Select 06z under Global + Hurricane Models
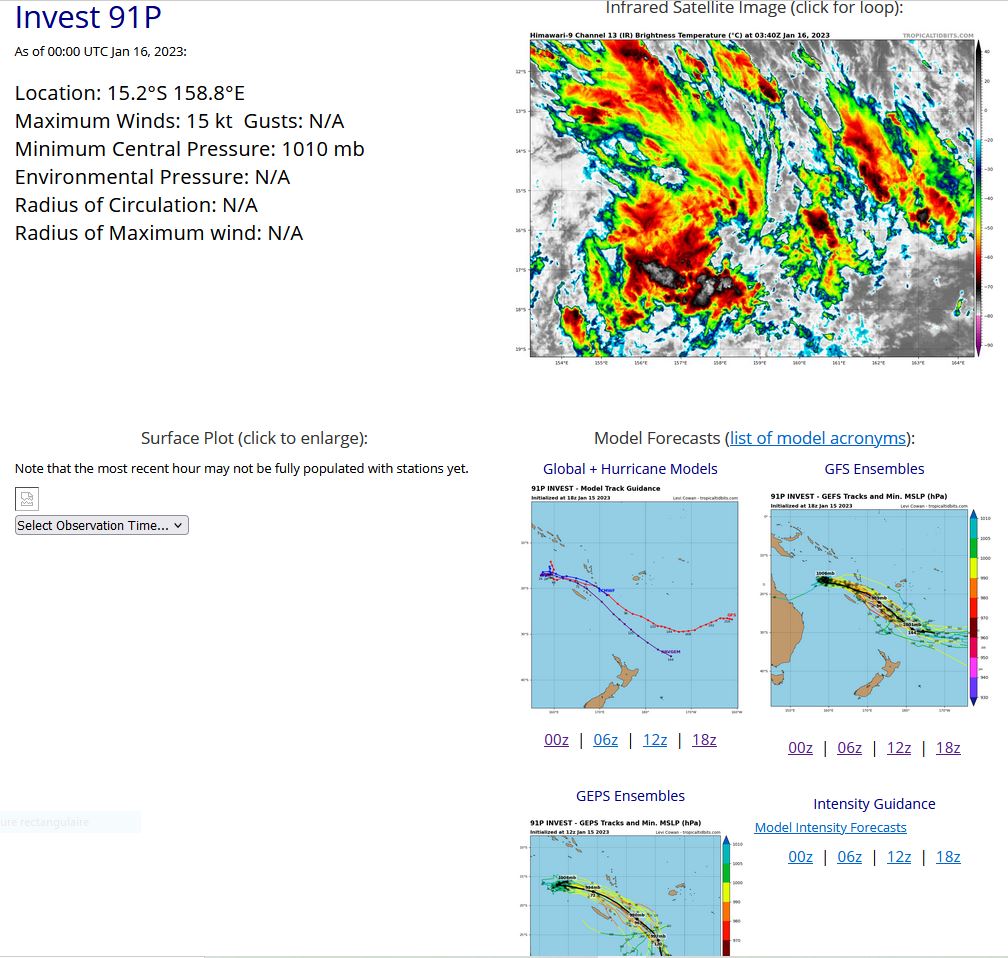This screenshot has width=1008, height=958. click(x=606, y=740)
